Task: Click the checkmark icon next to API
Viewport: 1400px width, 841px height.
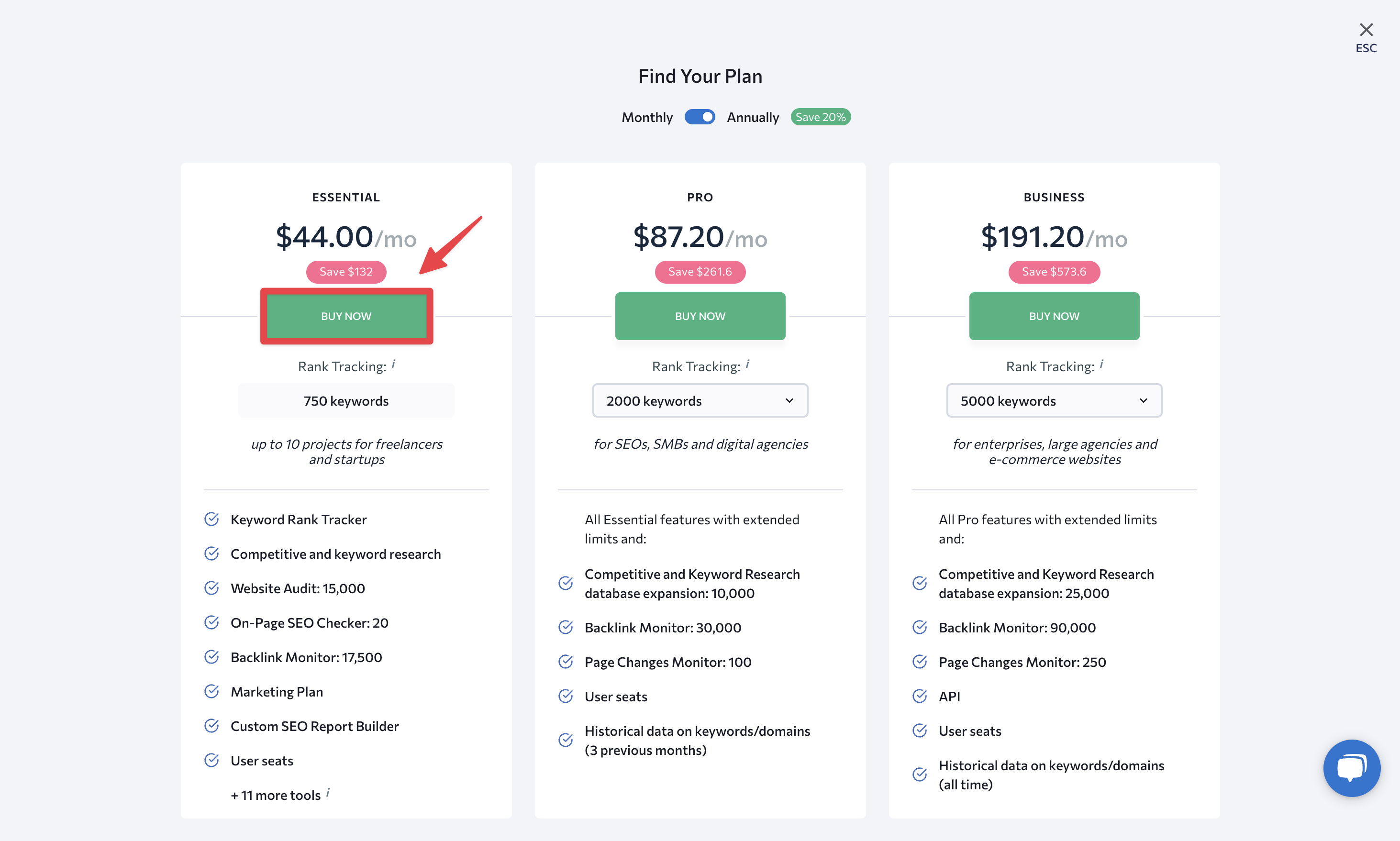Action: 919,696
